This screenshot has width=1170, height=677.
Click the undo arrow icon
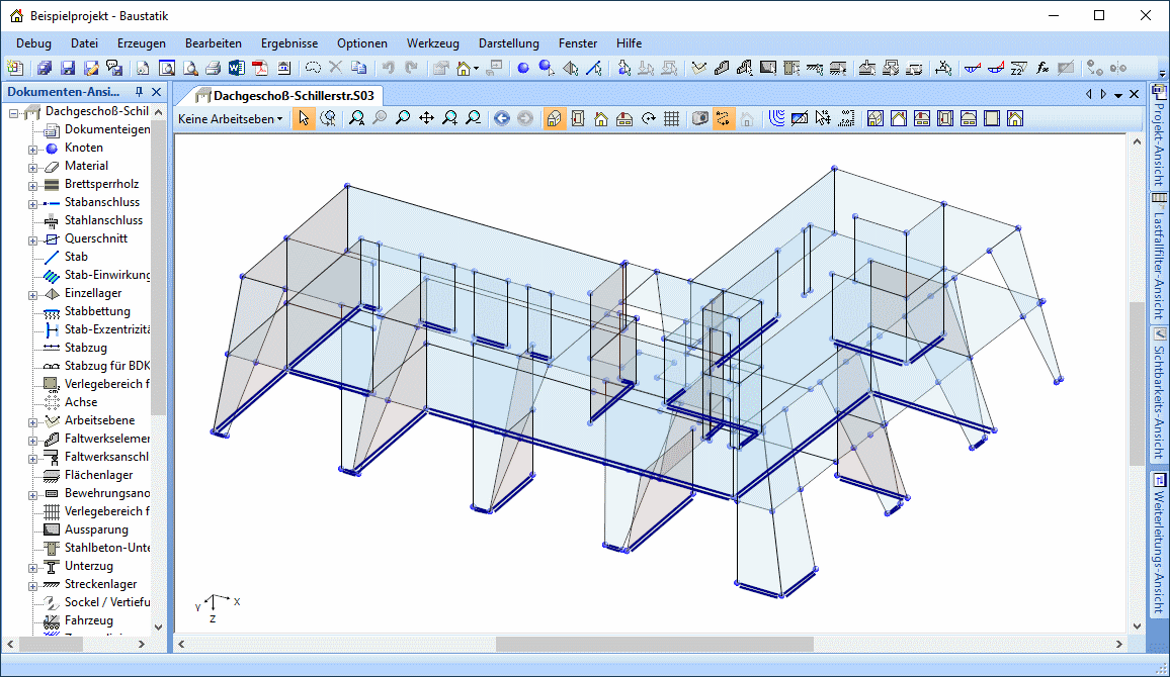coord(388,68)
